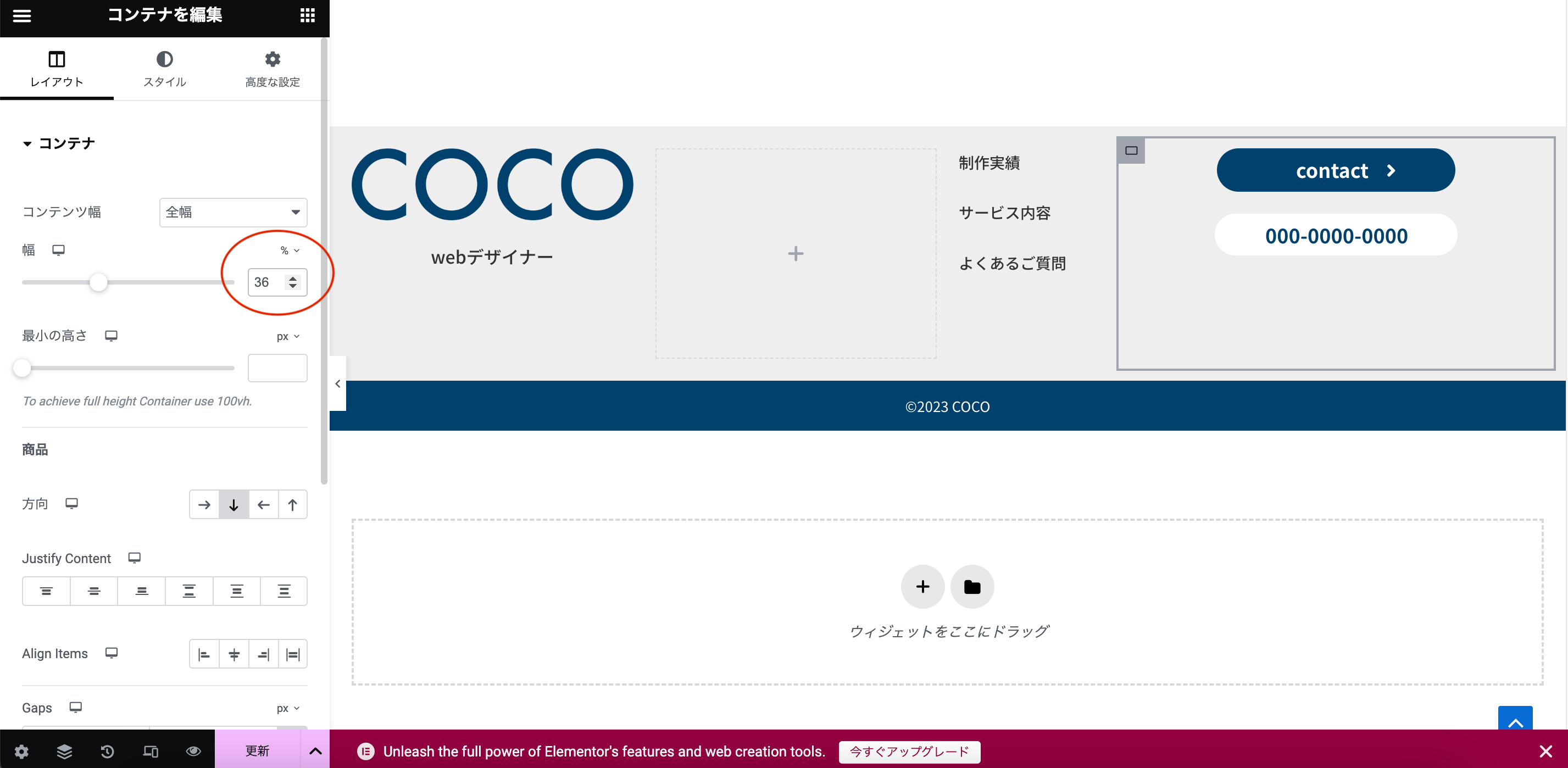This screenshot has width=1568, height=768.
Task: Open the Navigator layers icon
Action: click(x=64, y=752)
